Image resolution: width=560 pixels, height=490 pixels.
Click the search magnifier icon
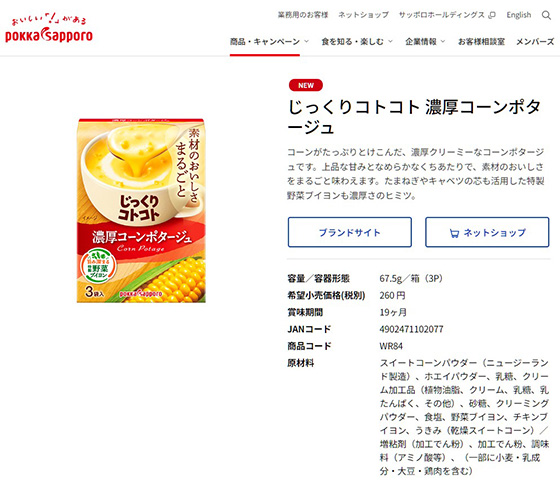(546, 15)
